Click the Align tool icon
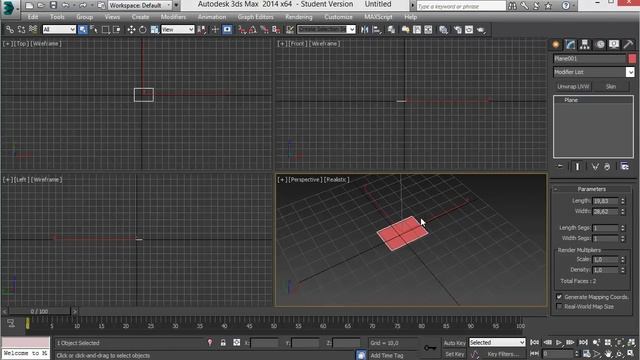640x360 pixels. 376,29
